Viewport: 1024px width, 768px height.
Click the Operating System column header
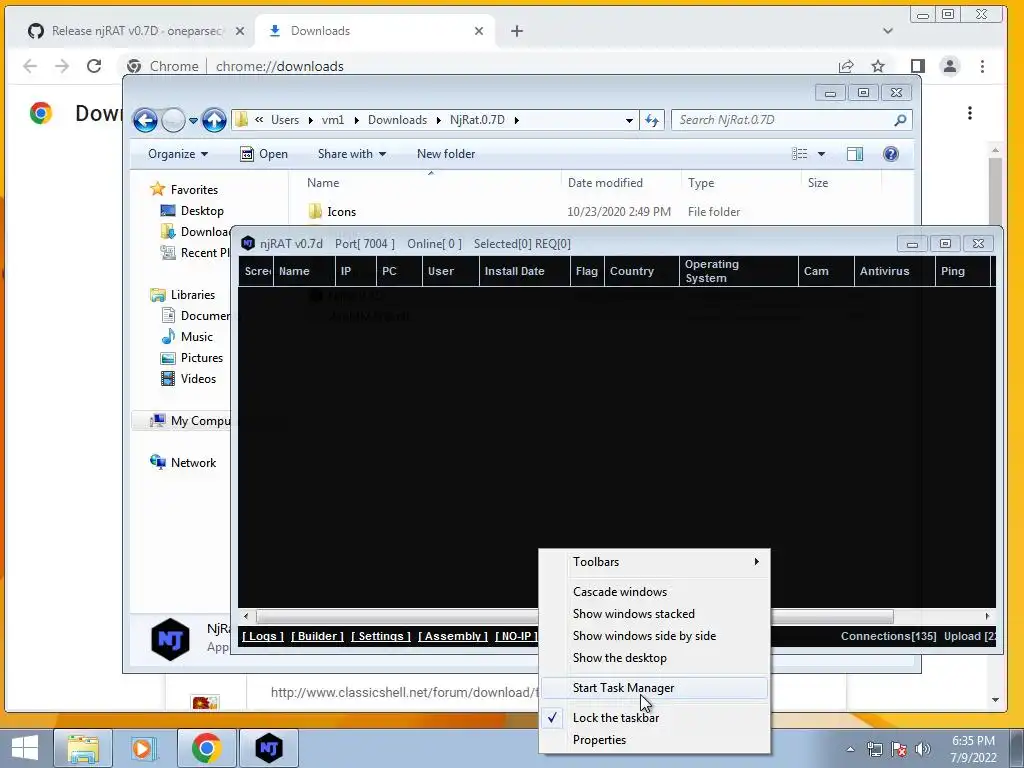[739, 271]
